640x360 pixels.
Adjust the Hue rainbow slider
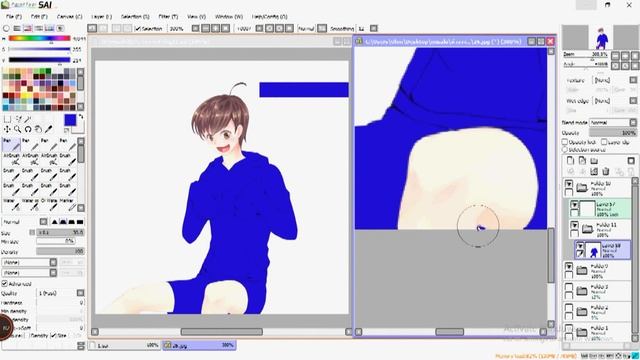[40, 38]
